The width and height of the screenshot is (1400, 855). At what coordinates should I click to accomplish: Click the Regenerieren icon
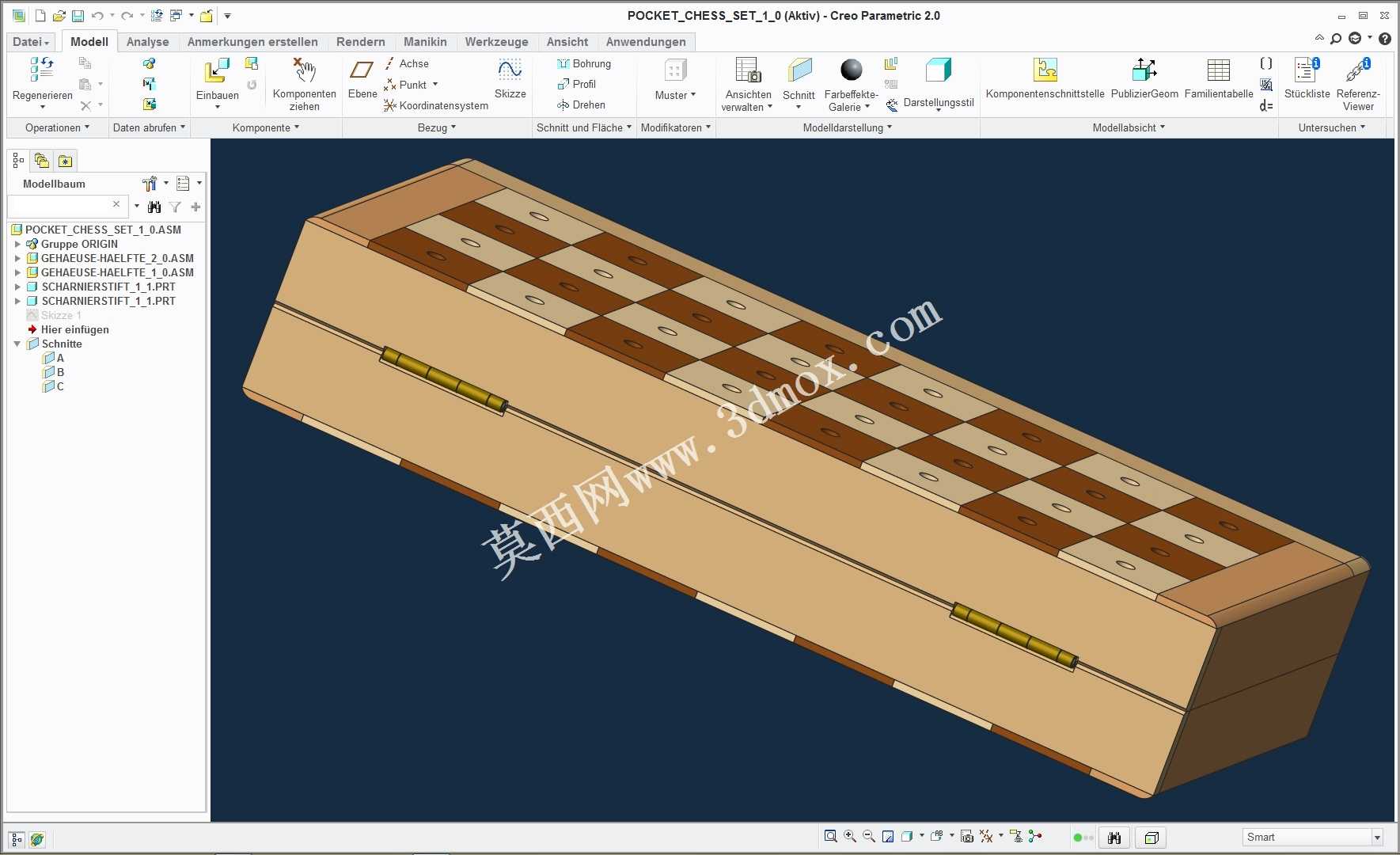coord(42,70)
